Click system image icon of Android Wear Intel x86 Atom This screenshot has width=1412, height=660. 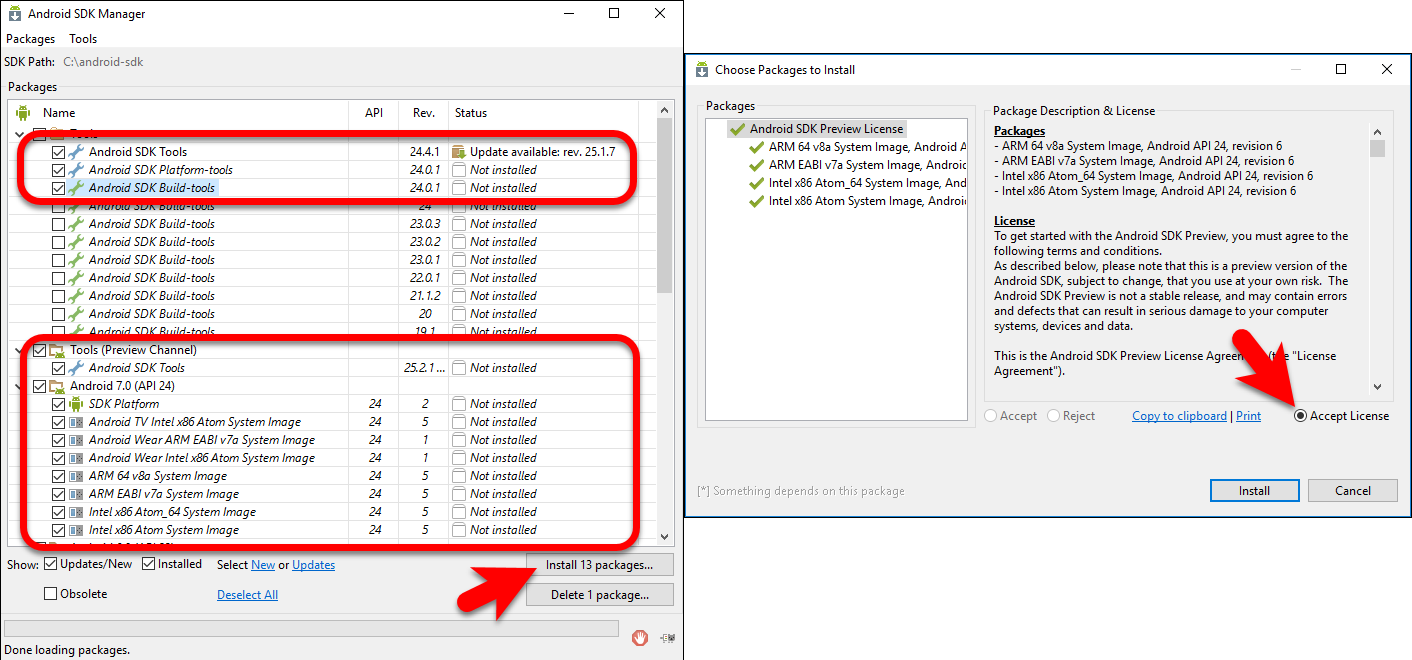76,458
